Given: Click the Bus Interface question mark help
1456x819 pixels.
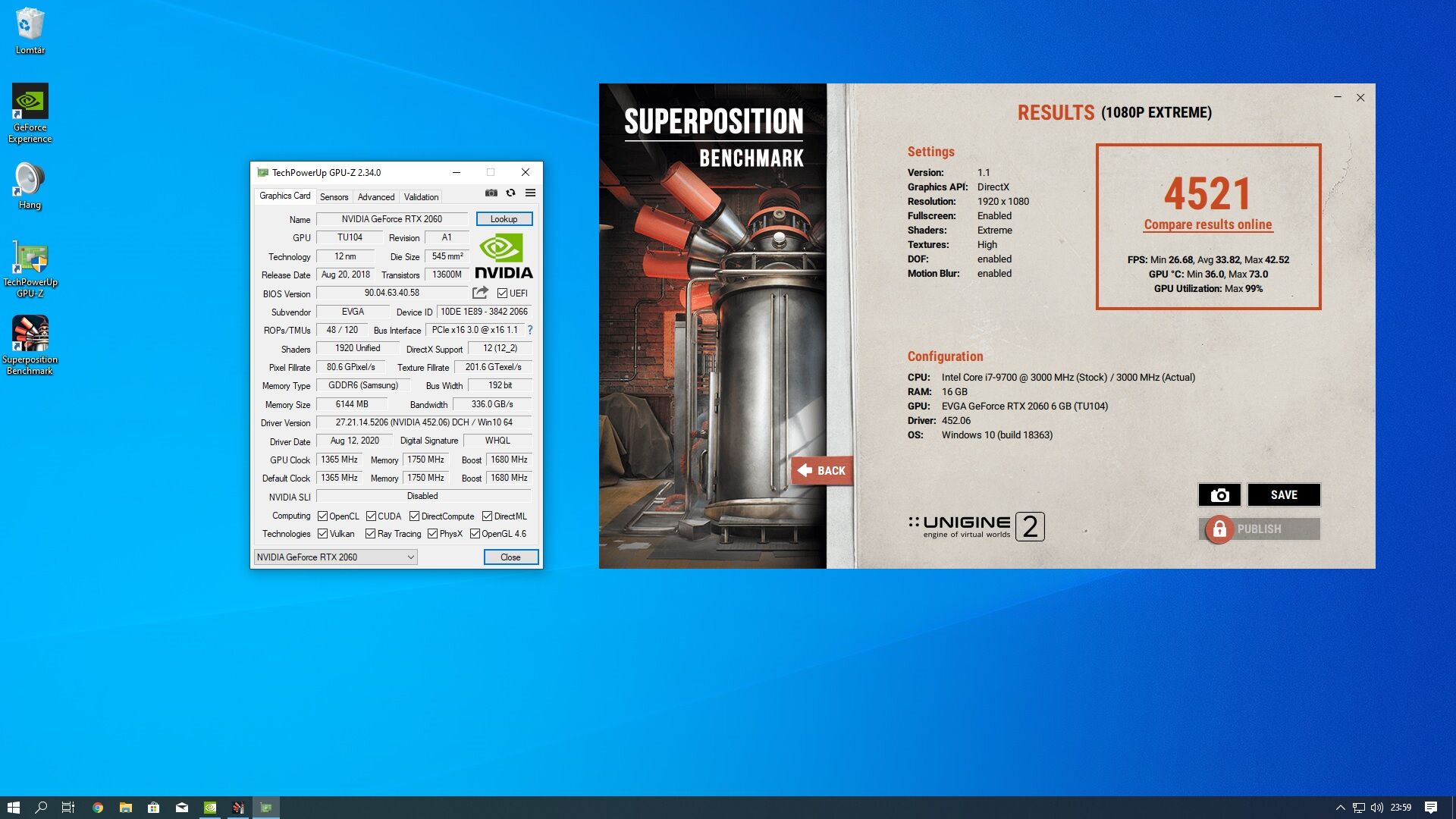Looking at the screenshot, I should [530, 330].
